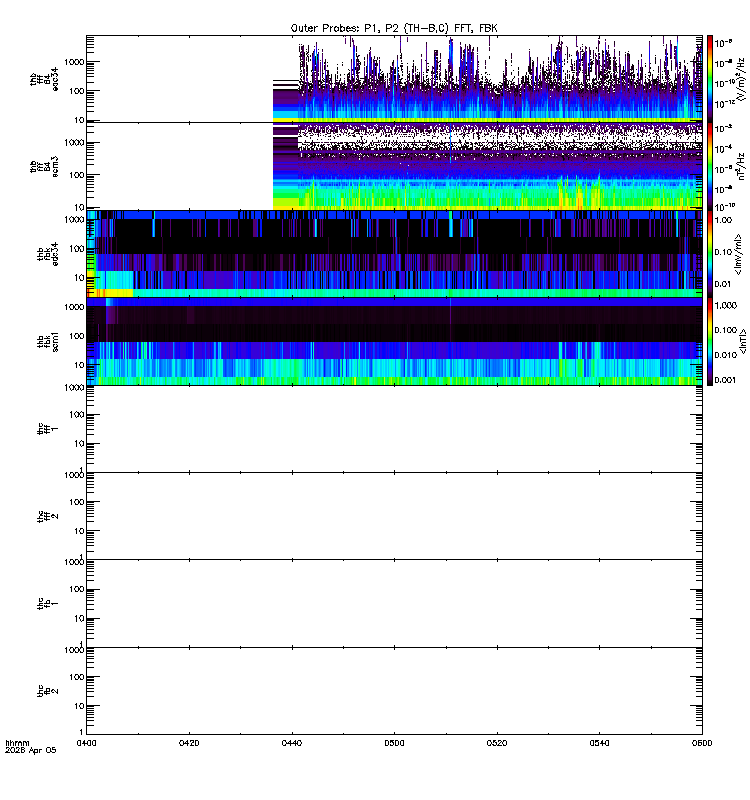
Task: Click the 100 y-axis tick of thb fbk scm1
Action: pos(77,336)
